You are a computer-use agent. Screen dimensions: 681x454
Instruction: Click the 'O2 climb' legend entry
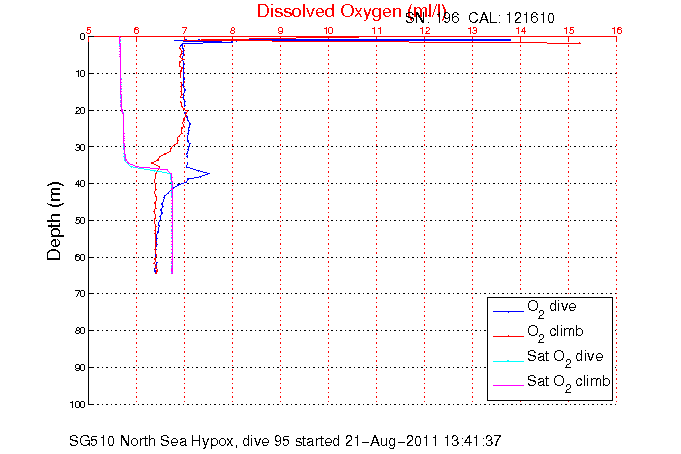click(x=555, y=333)
